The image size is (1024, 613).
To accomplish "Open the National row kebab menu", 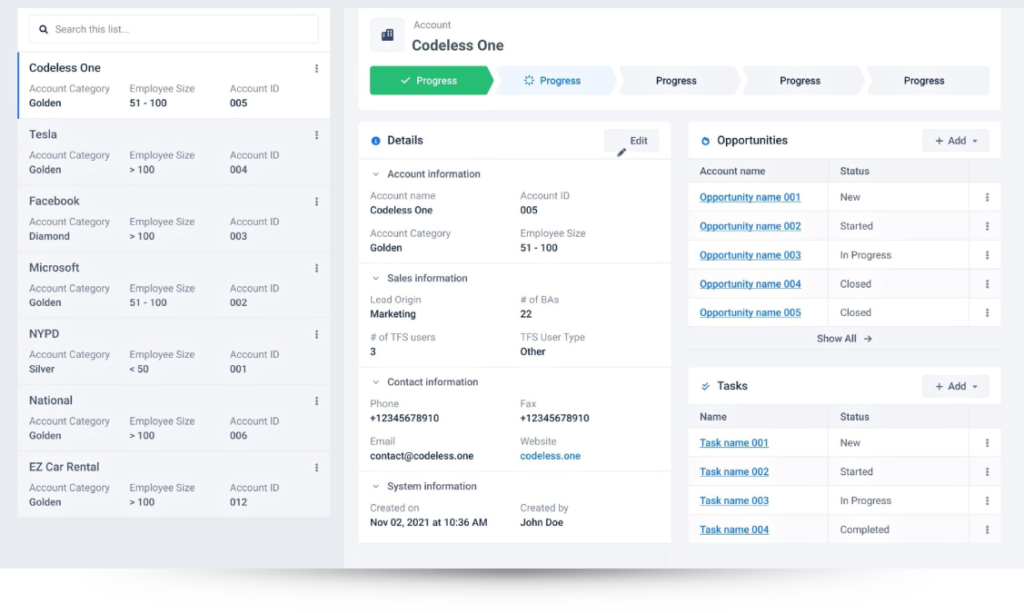I will (x=317, y=401).
